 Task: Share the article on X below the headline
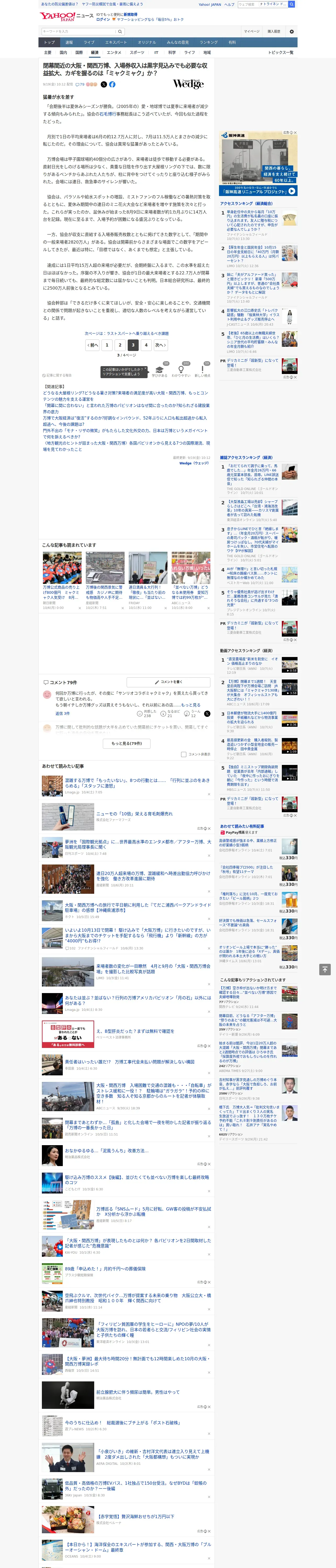click(x=104, y=85)
